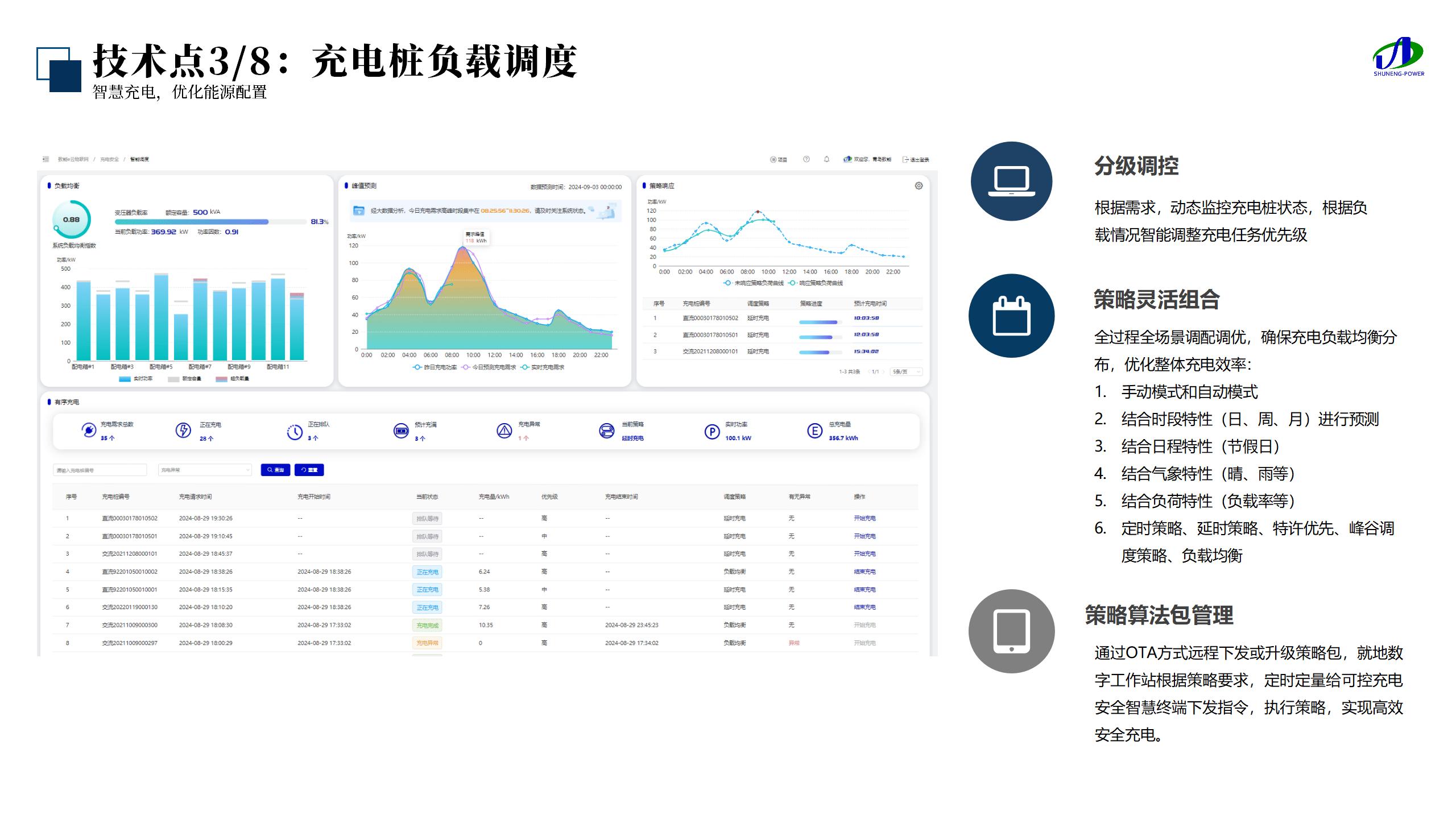Screen dimensions: 1456x819
Task: Click the 充电需求总数 plug icon
Action: pyautogui.click(x=89, y=431)
